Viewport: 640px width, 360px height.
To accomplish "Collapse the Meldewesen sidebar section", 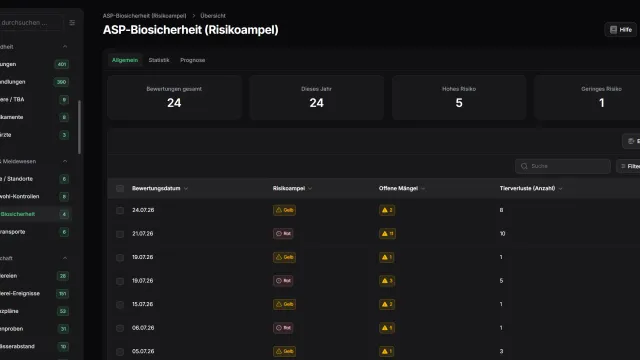I will click(x=65, y=161).
